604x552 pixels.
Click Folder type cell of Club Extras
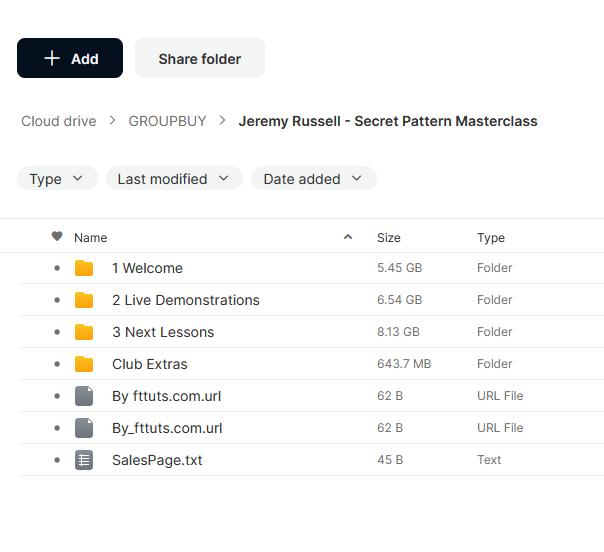coord(495,364)
